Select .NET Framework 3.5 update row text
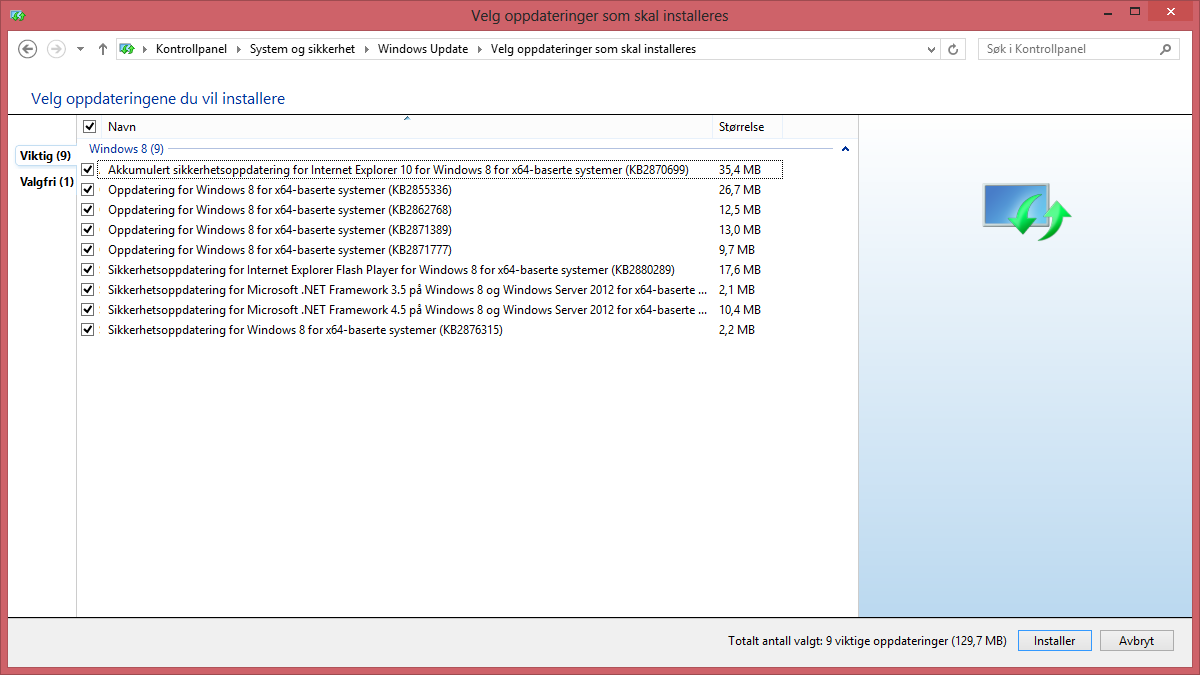 tap(408, 290)
